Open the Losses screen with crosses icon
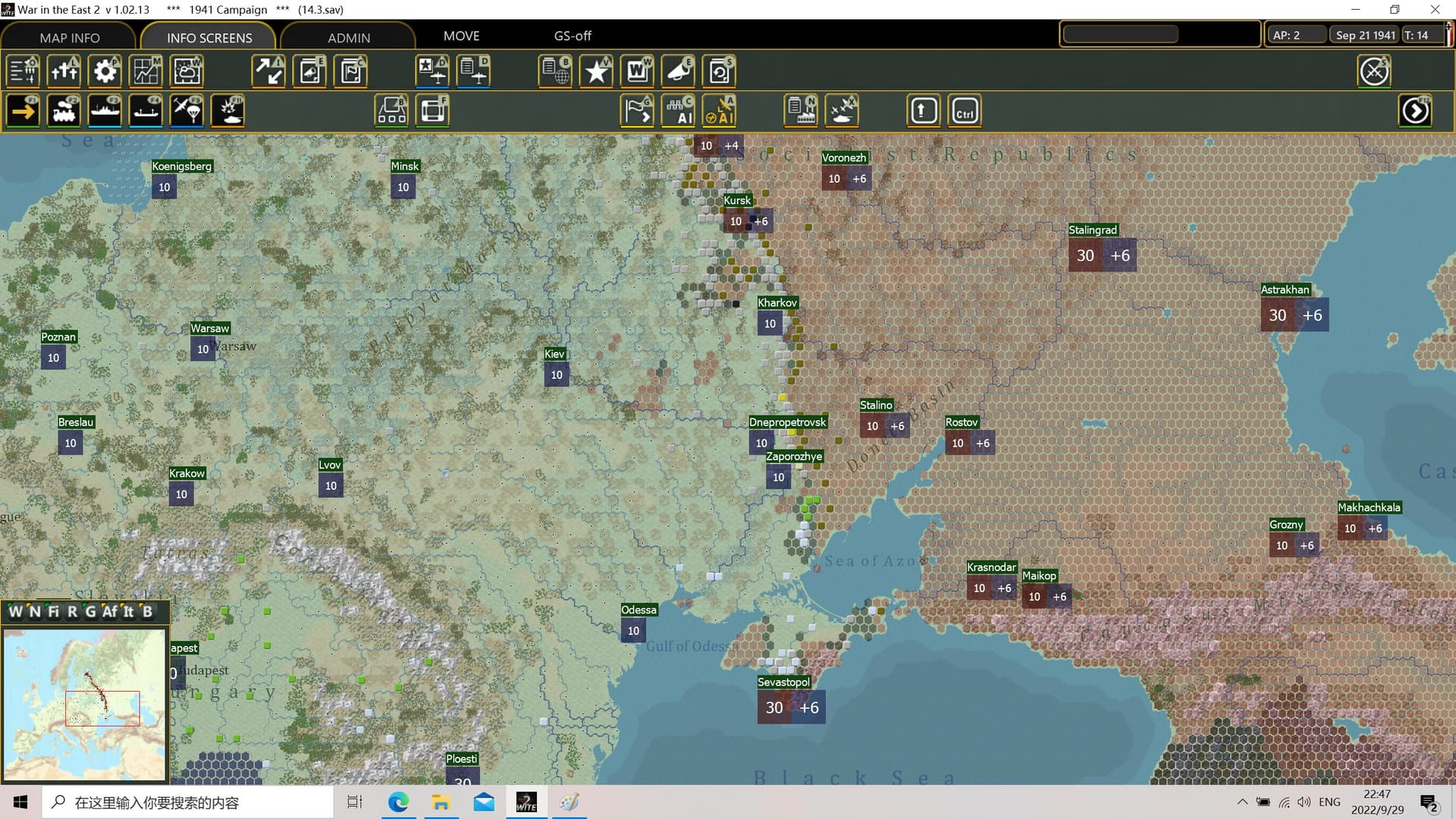The image size is (1456, 819). pyautogui.click(x=64, y=71)
